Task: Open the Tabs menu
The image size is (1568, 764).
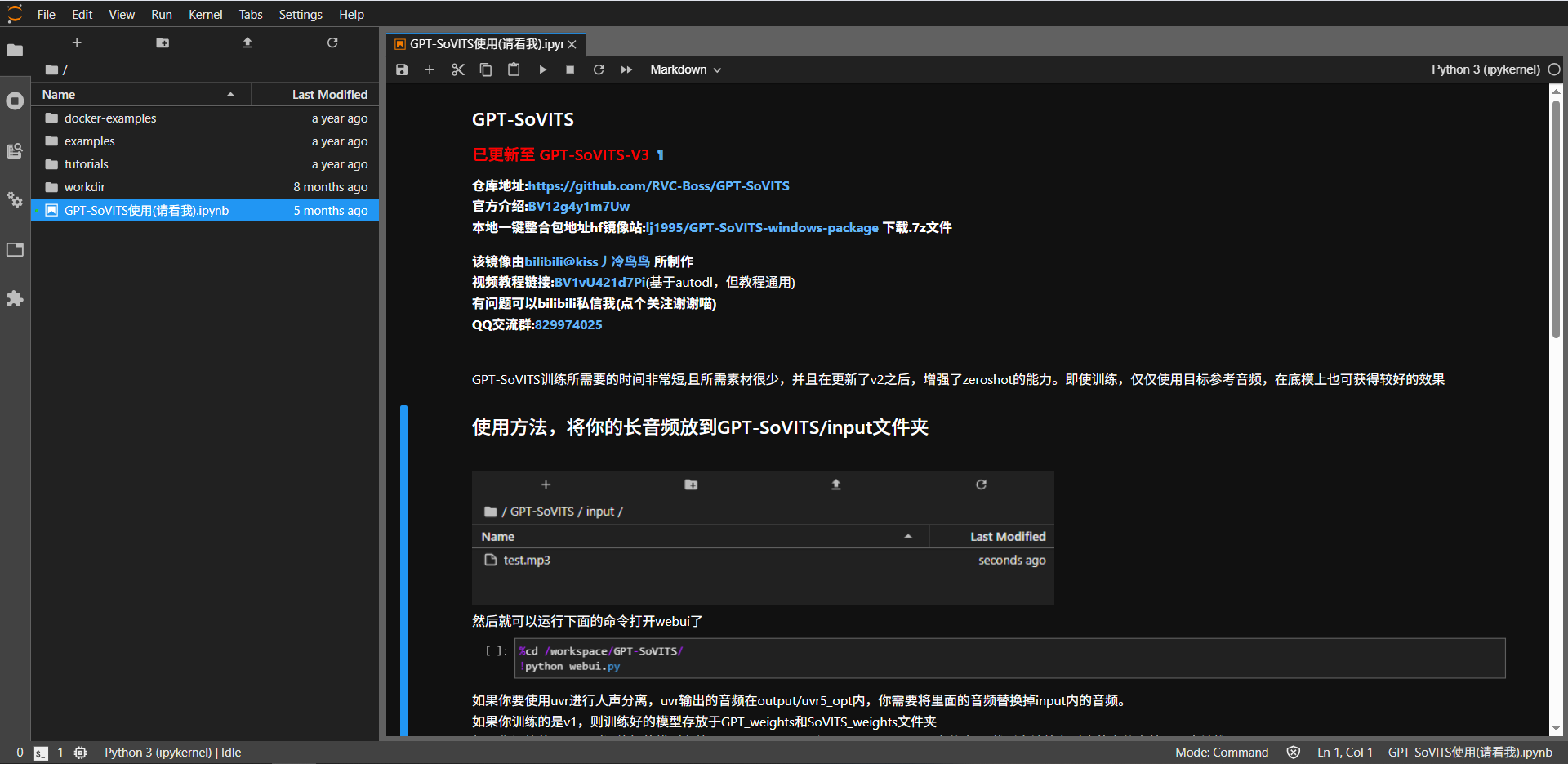Action: (251, 14)
